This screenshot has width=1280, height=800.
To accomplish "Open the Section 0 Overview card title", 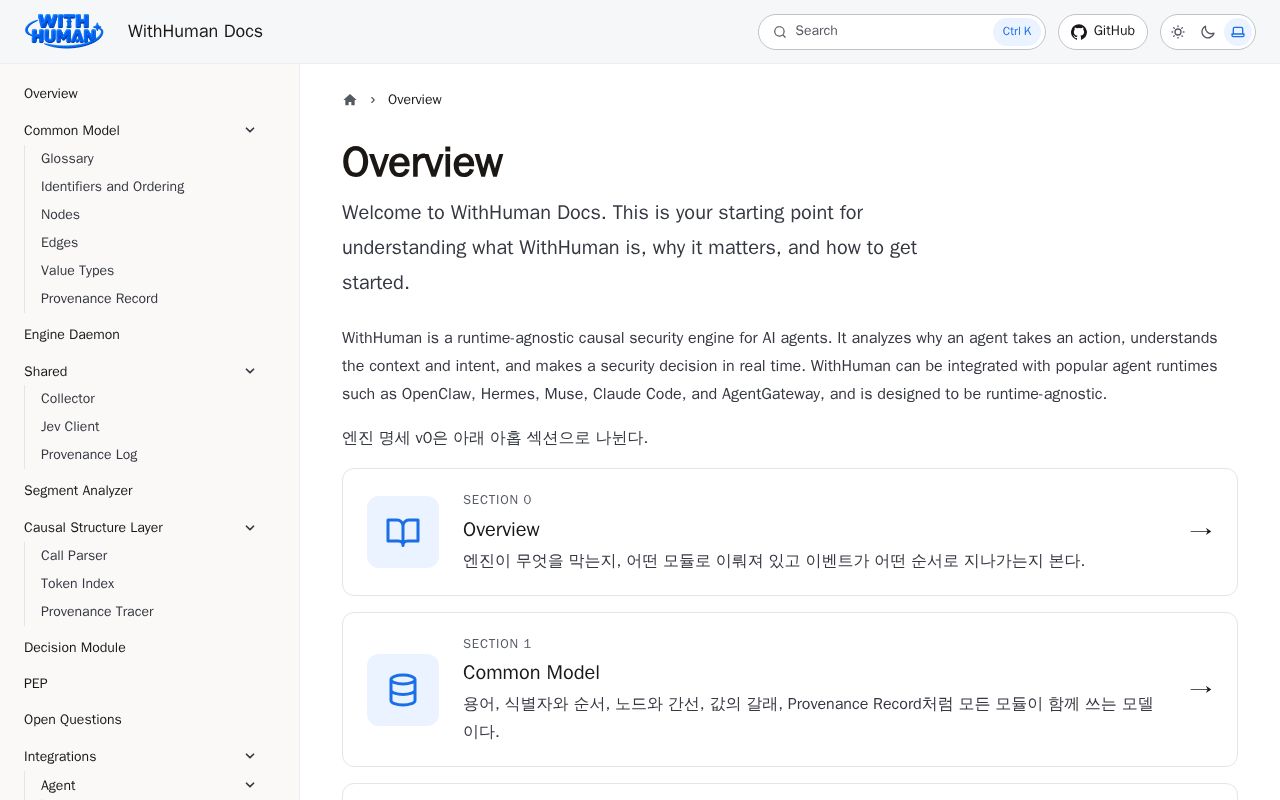I will pos(501,530).
